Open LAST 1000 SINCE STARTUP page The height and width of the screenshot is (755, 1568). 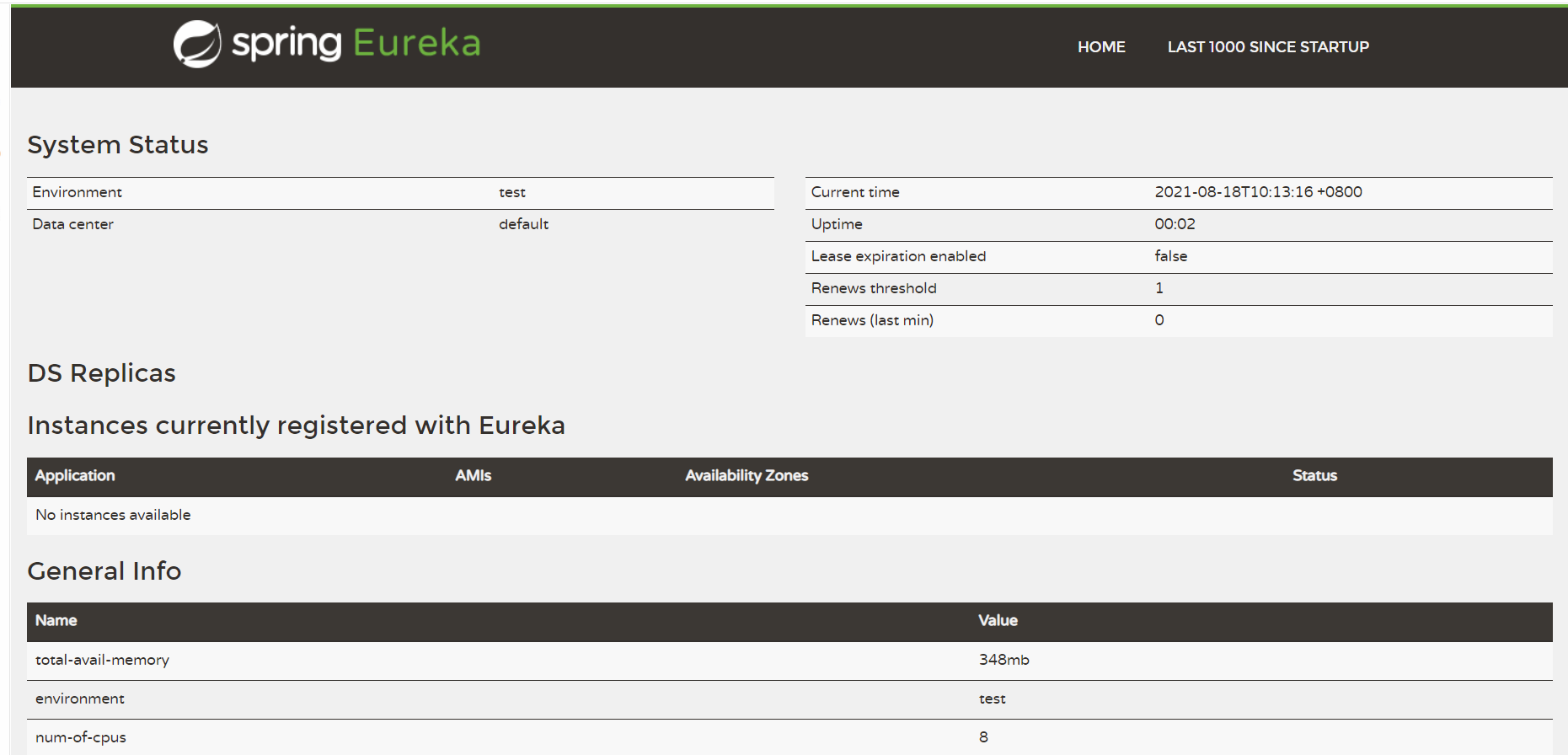coord(1268,47)
